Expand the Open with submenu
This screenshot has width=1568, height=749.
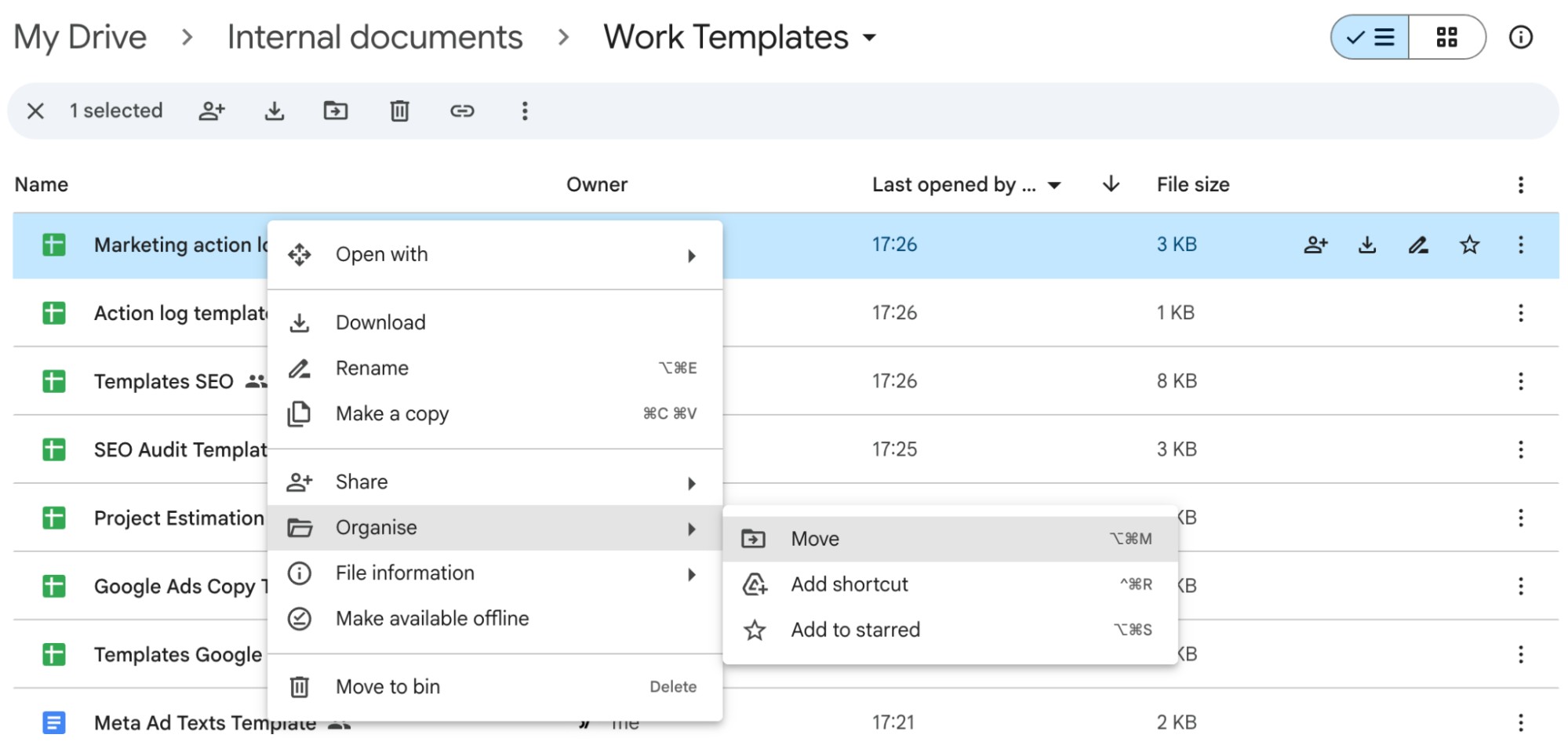494,255
